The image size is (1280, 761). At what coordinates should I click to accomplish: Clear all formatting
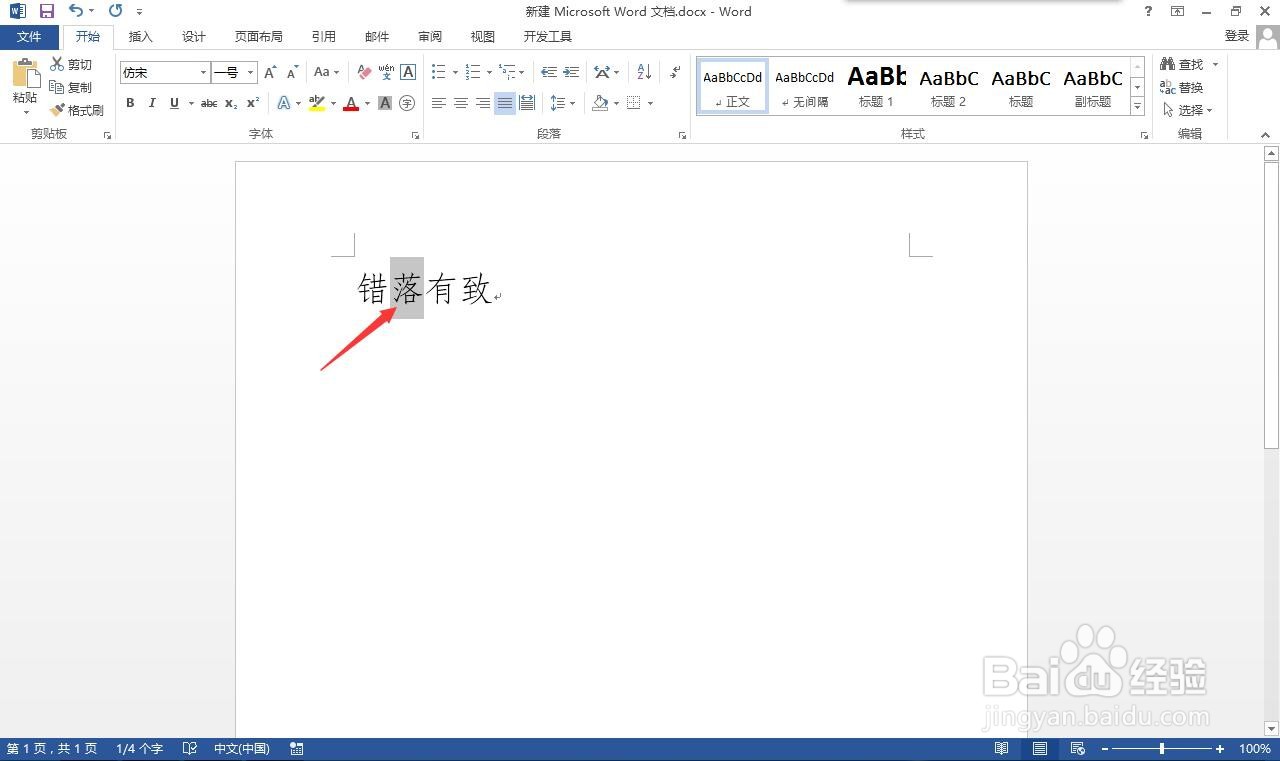364,72
